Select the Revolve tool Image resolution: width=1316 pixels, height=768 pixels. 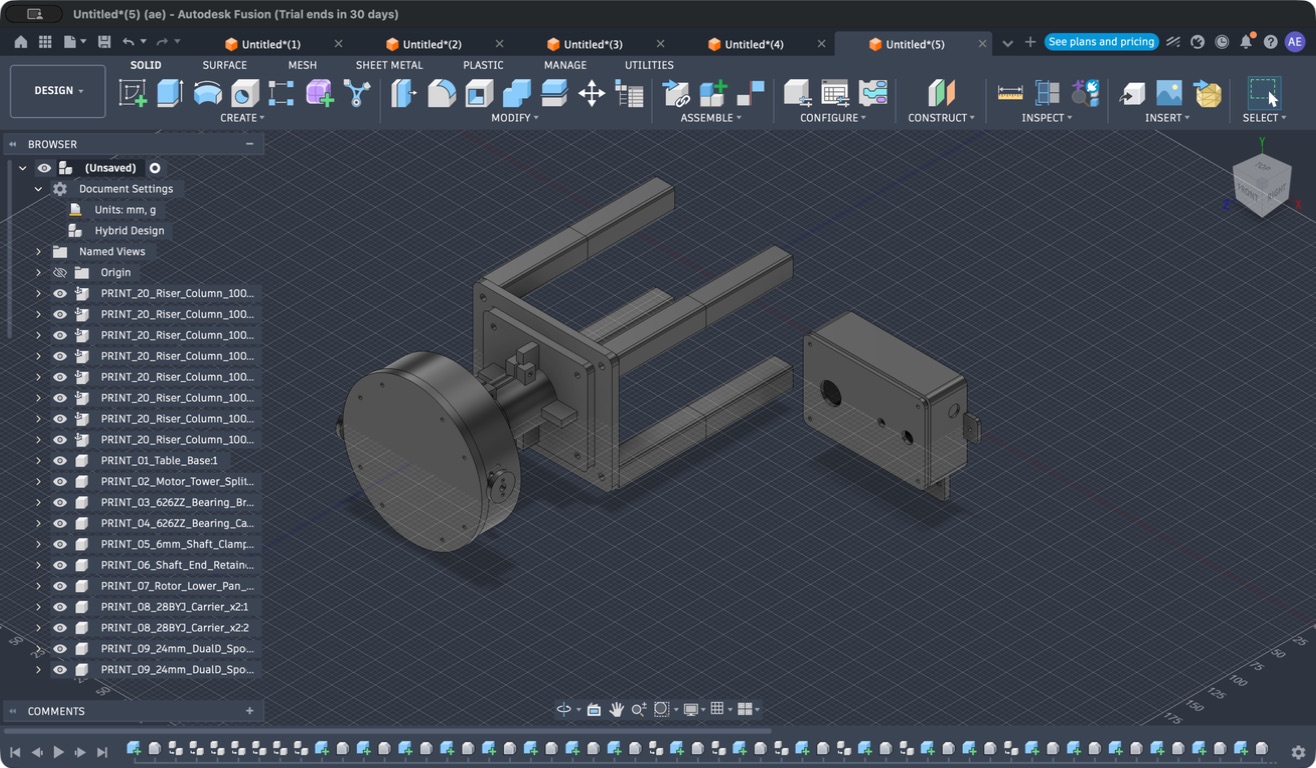point(207,93)
